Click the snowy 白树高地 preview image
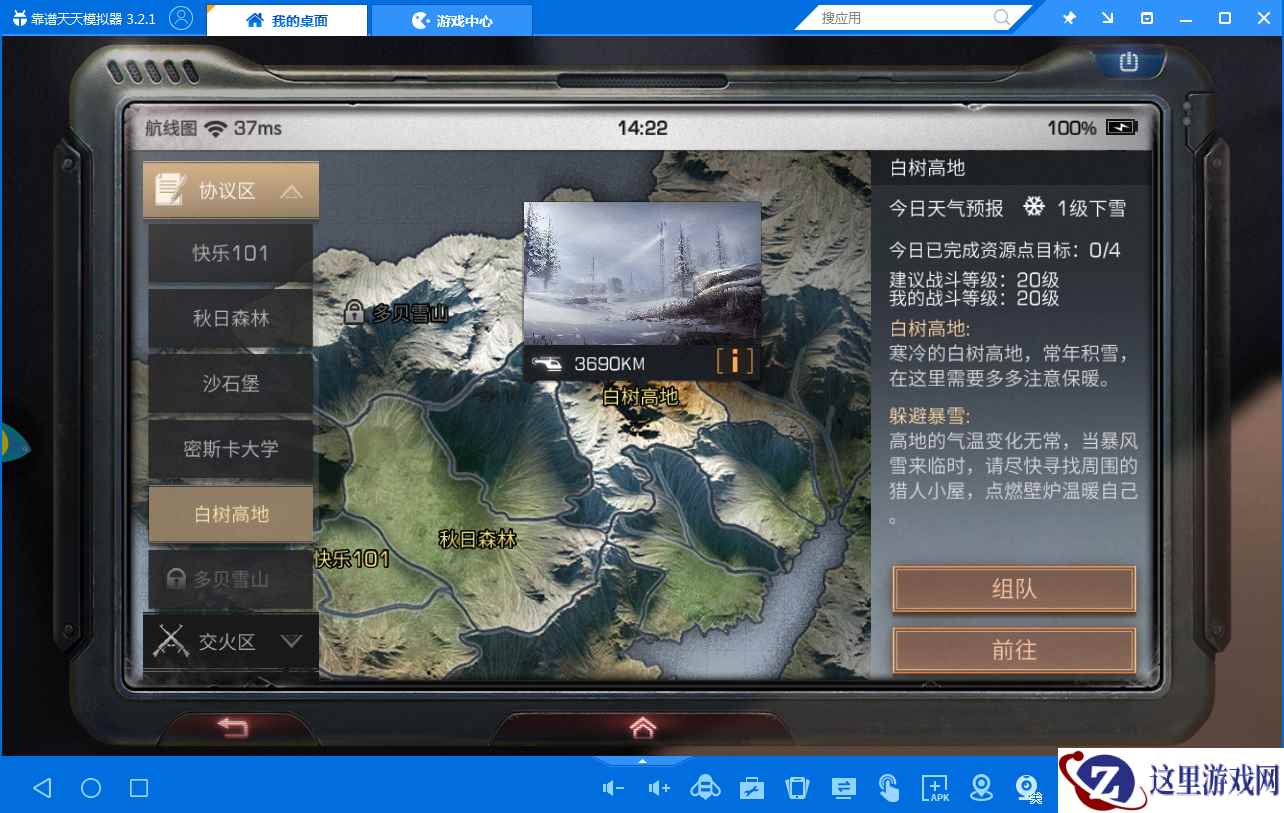Image resolution: width=1284 pixels, height=813 pixels. pos(642,273)
